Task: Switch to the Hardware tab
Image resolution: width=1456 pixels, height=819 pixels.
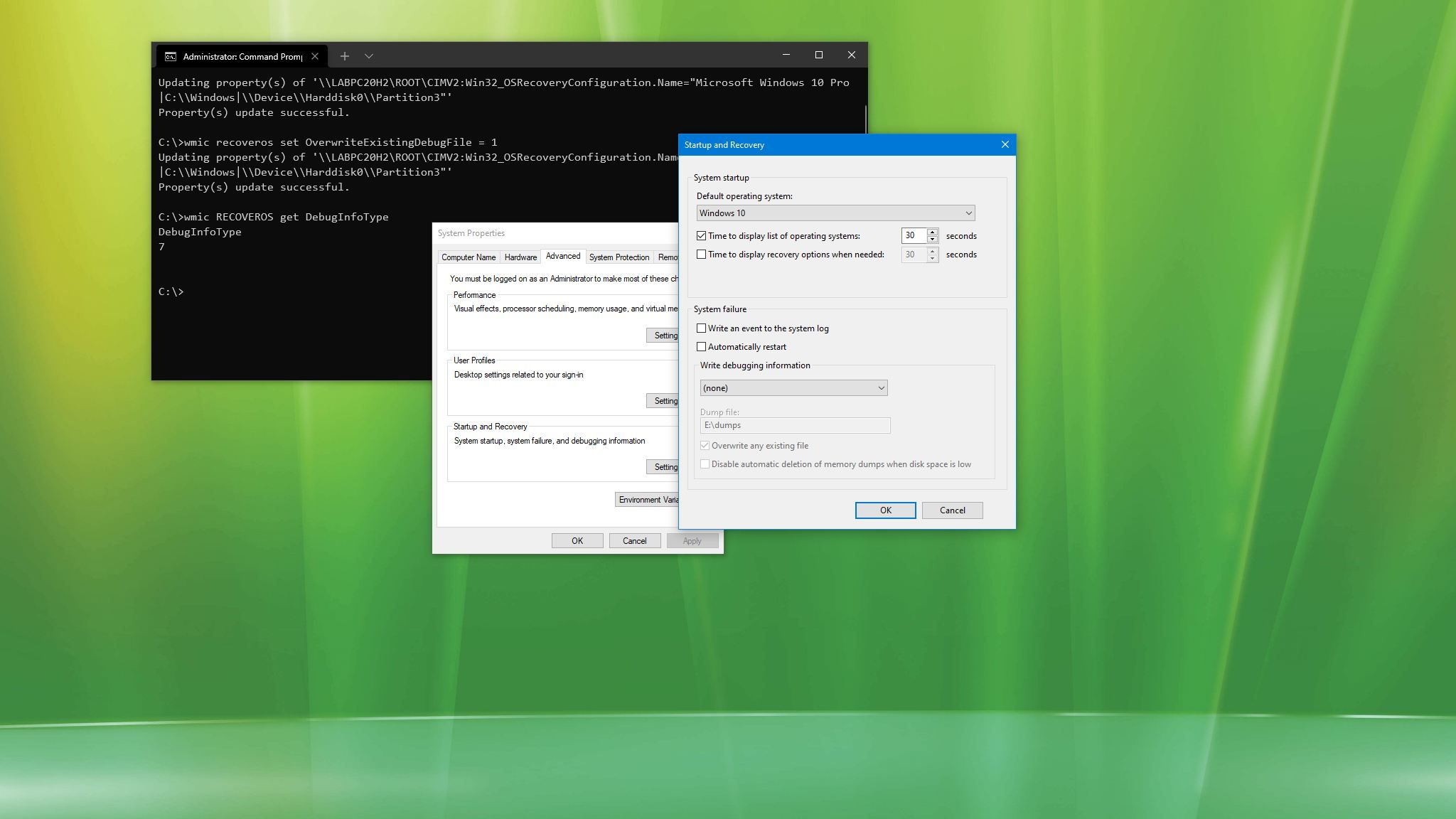Action: tap(520, 257)
